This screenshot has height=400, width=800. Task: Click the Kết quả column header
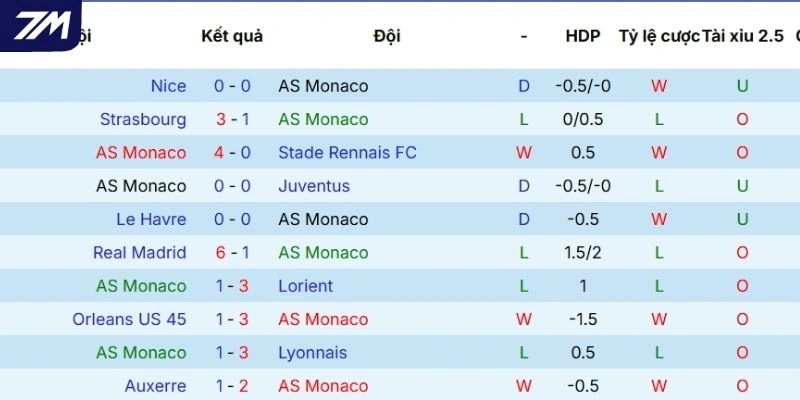click(x=232, y=36)
